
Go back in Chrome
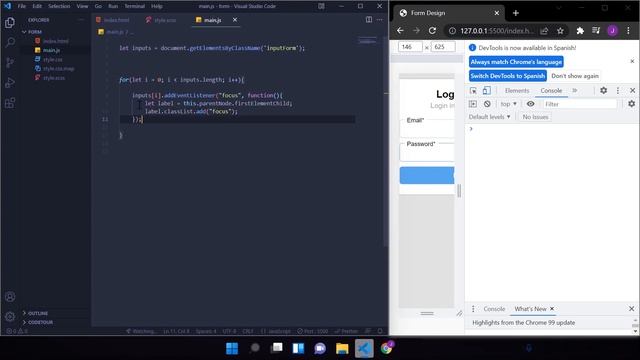pyautogui.click(x=400, y=31)
